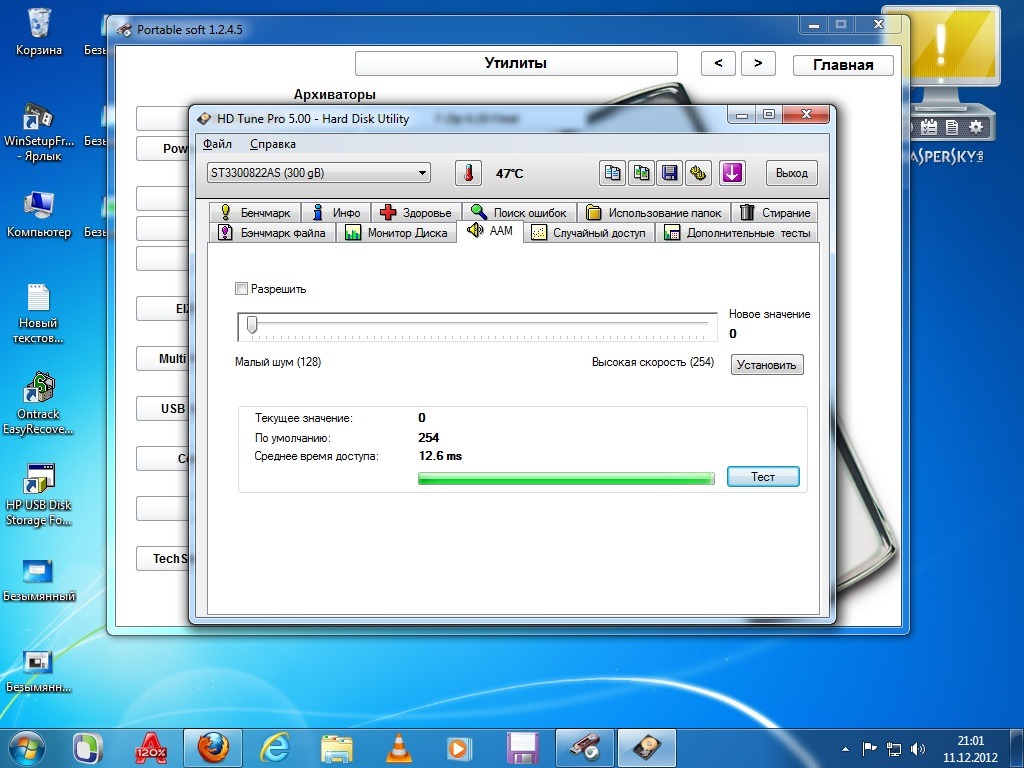Open Action Center flag icon in tray

tap(869, 749)
